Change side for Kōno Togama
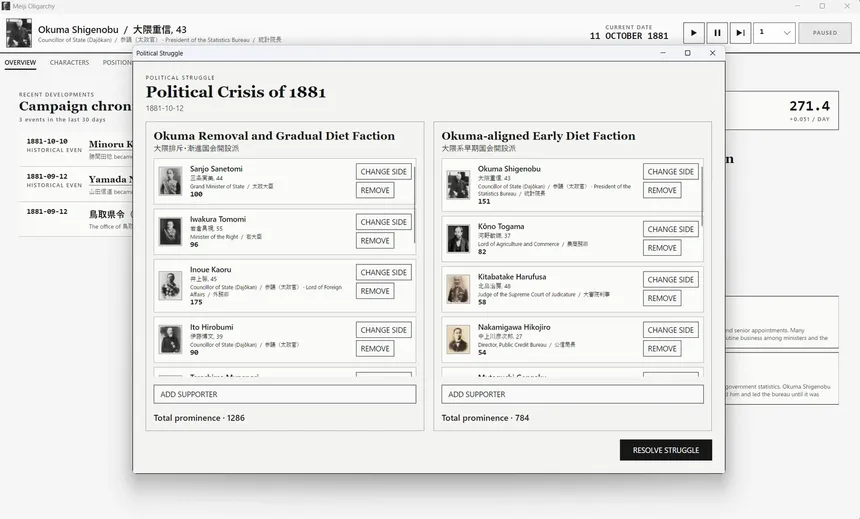This screenshot has height=519, width=860. click(x=671, y=229)
